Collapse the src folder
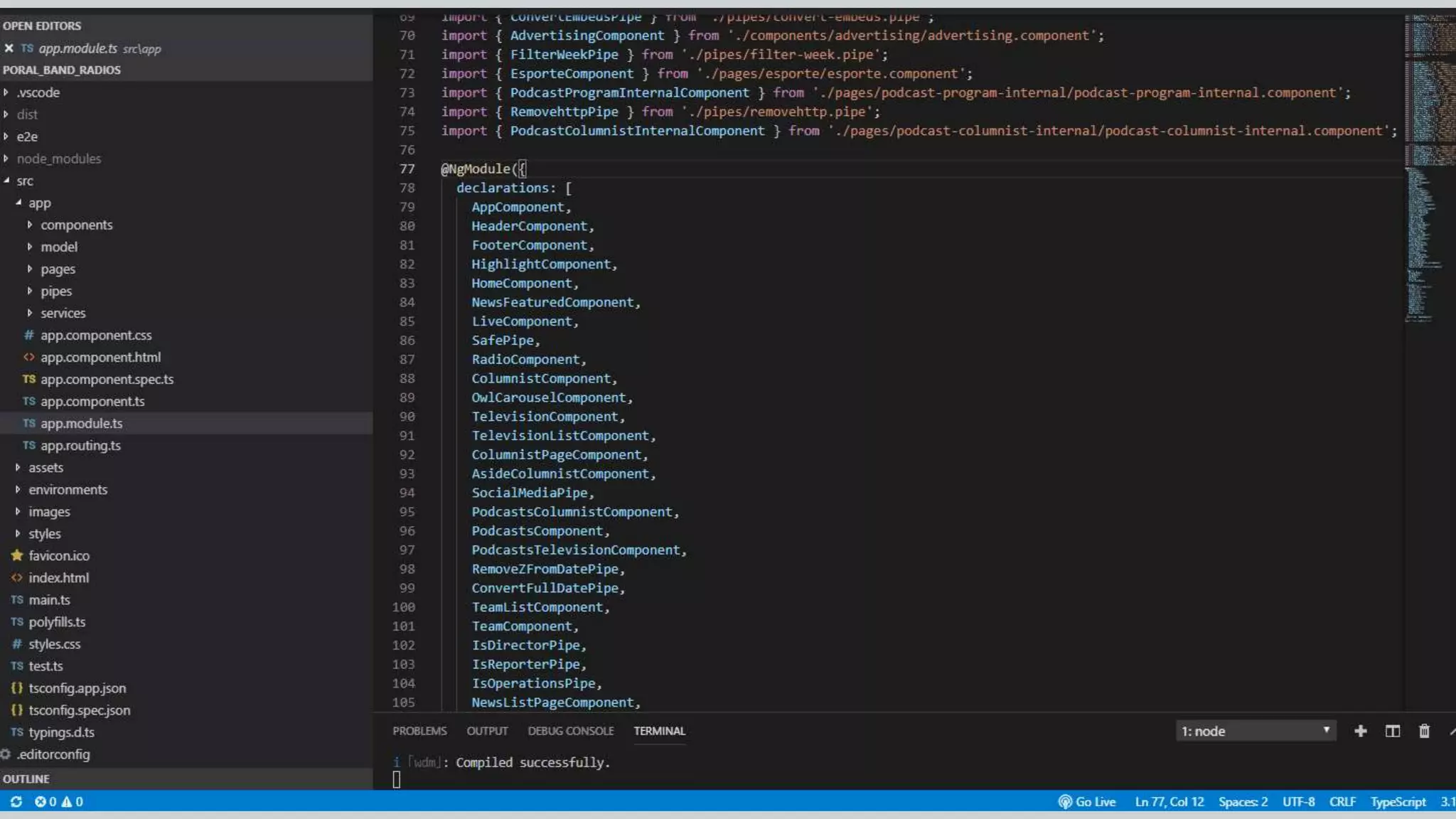 [24, 181]
